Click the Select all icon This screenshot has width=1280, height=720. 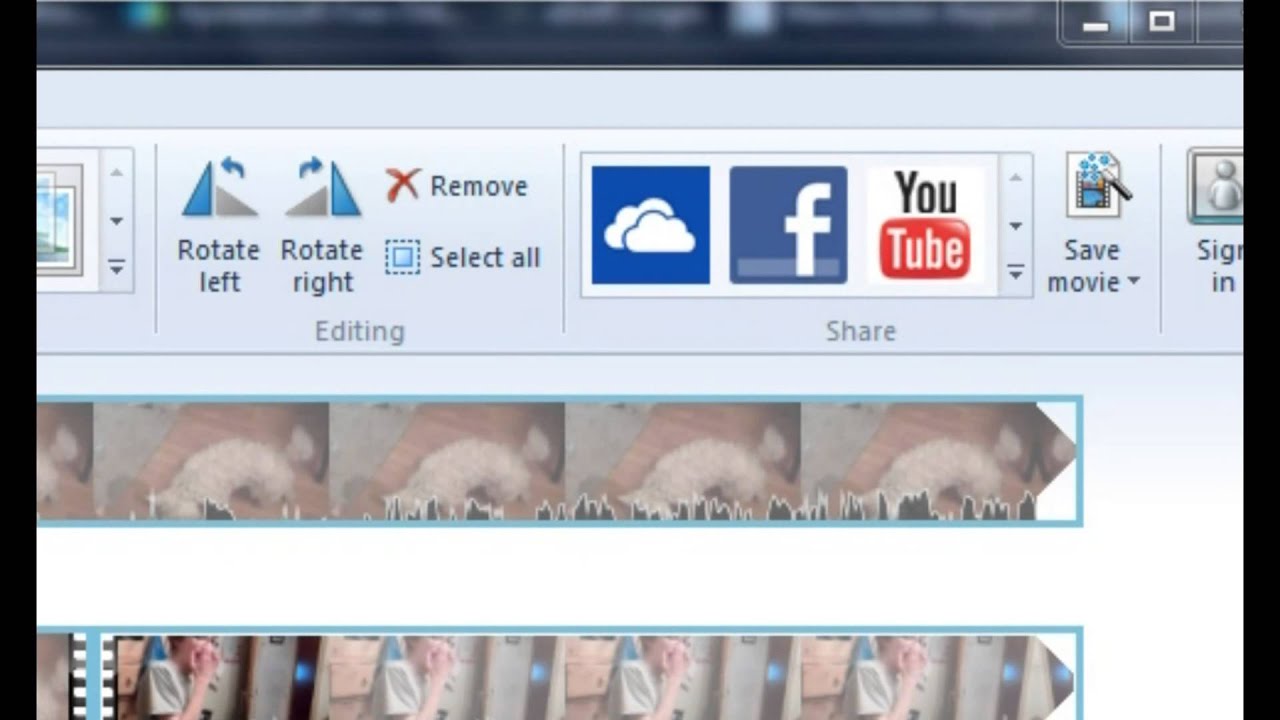[402, 257]
